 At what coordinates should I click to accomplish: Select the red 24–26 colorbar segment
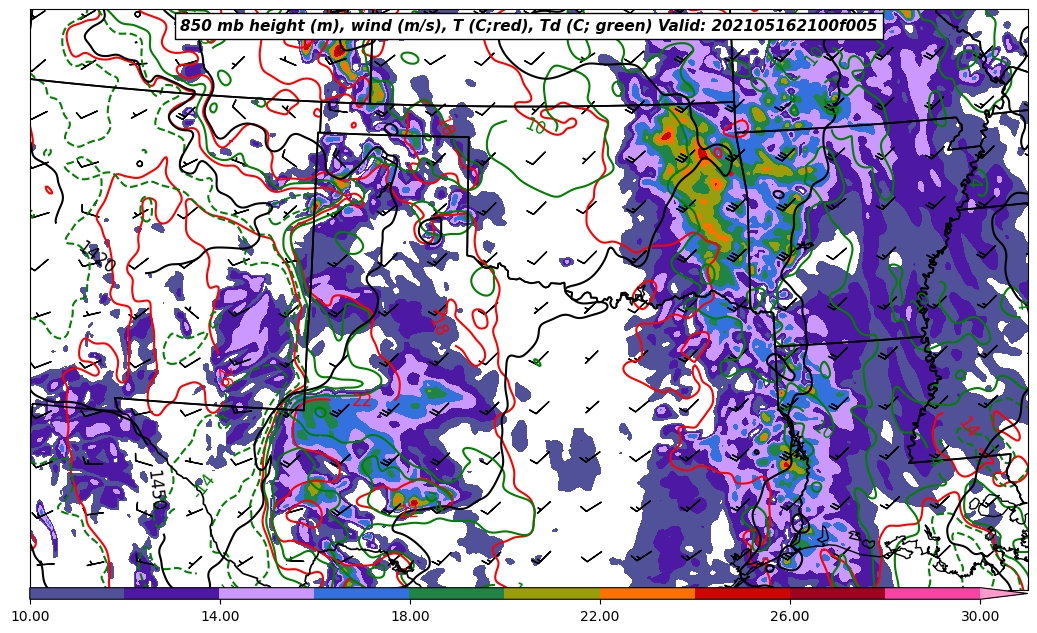(x=742, y=593)
